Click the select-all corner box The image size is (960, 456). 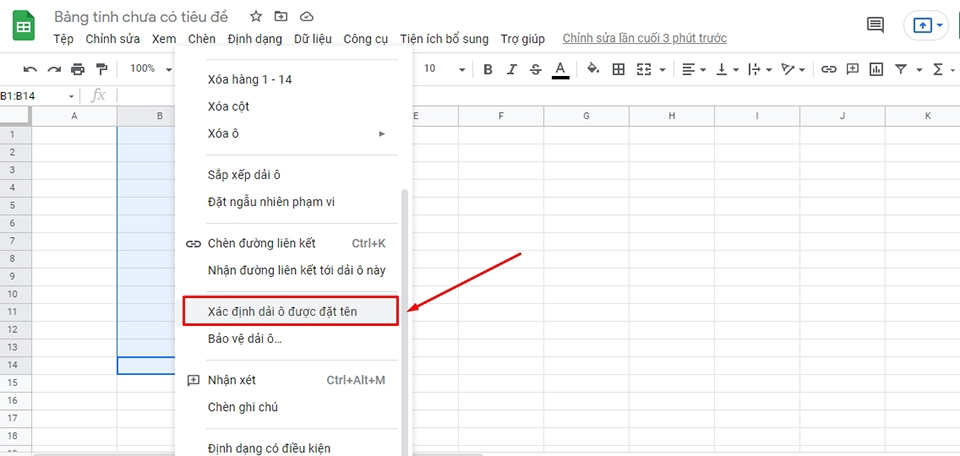point(15,116)
